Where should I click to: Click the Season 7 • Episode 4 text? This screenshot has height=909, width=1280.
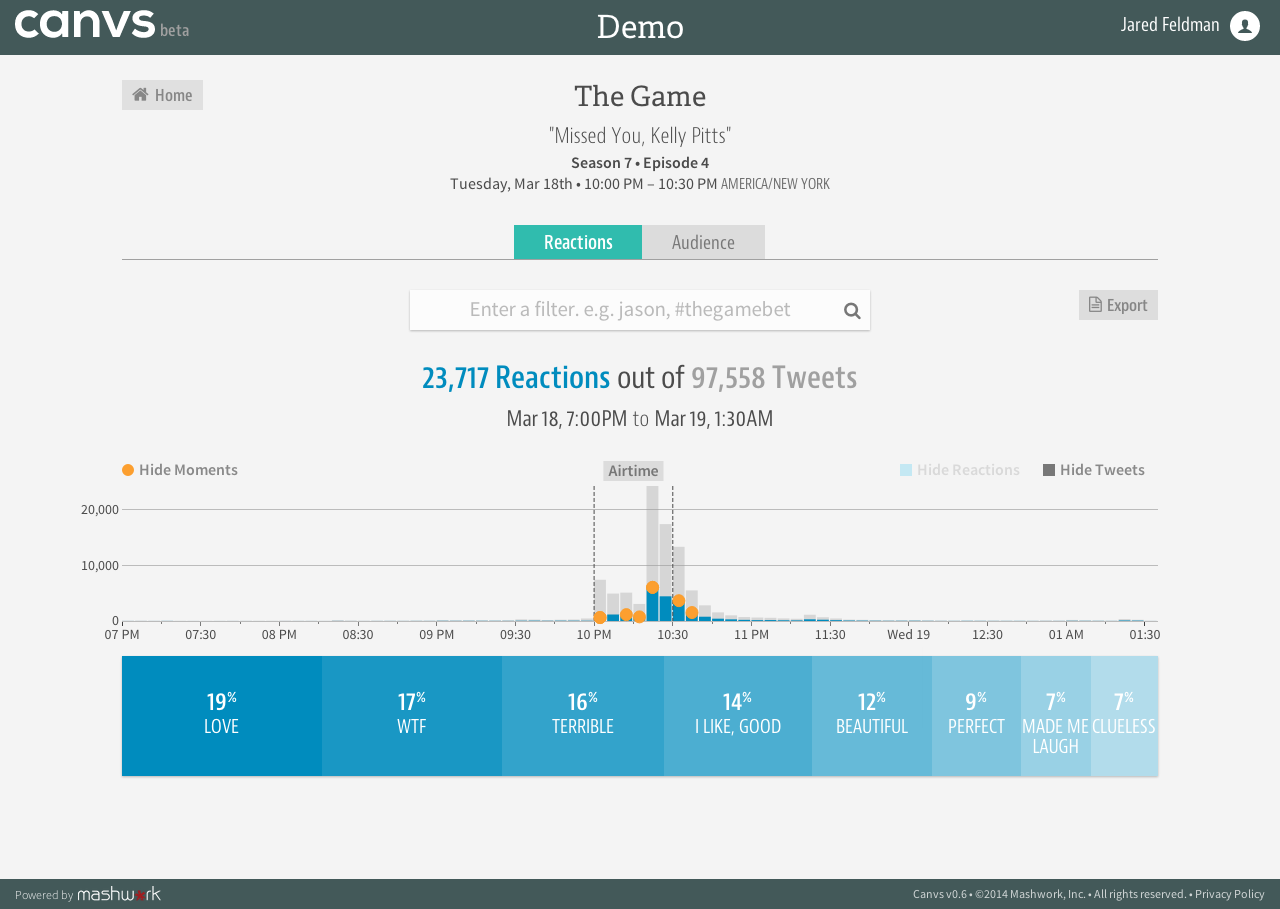tap(640, 163)
